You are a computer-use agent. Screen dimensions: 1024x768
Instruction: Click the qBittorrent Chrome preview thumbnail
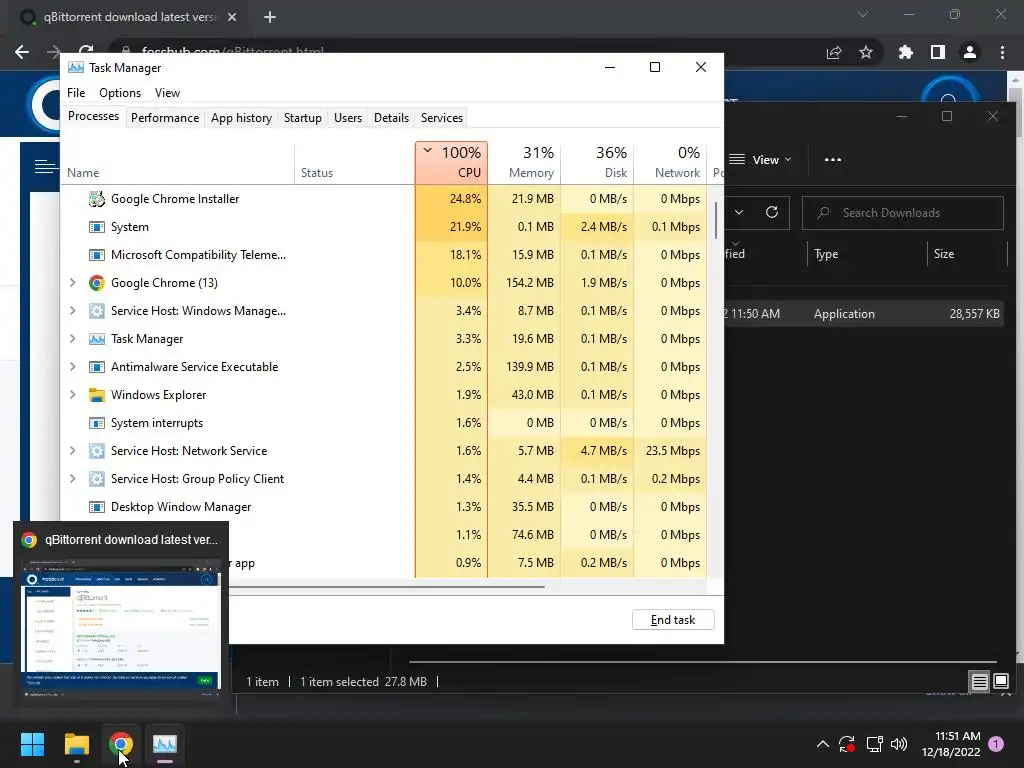coord(121,624)
